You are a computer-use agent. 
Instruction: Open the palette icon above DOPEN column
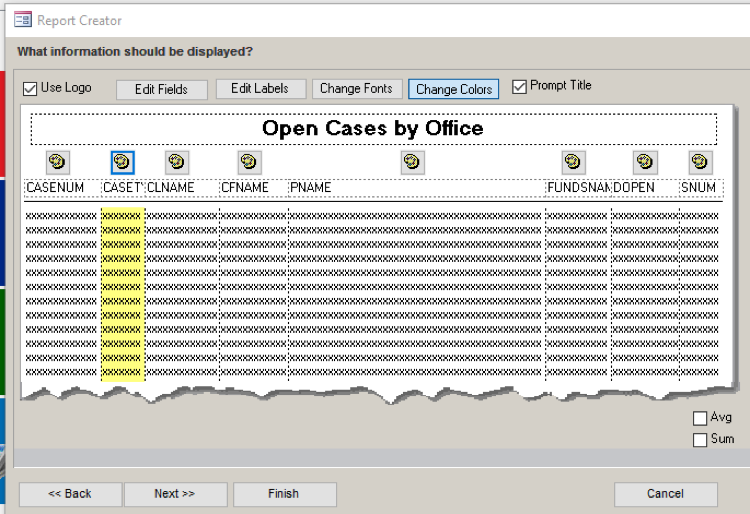(x=645, y=162)
